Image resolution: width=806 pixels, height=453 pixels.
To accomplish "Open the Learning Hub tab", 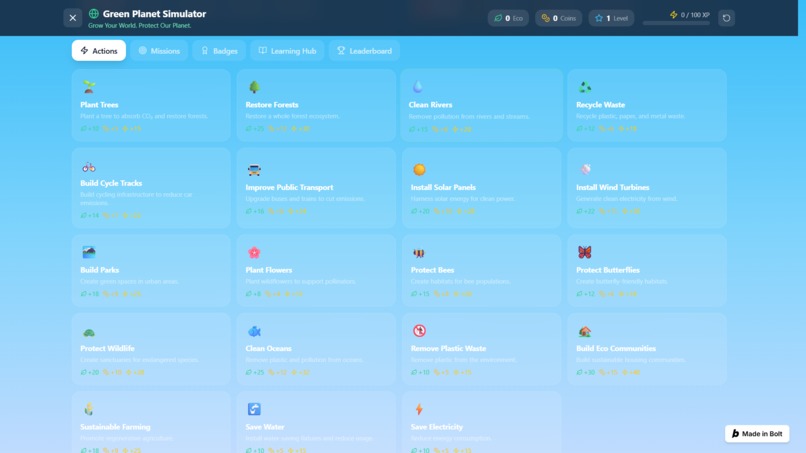I will point(287,50).
